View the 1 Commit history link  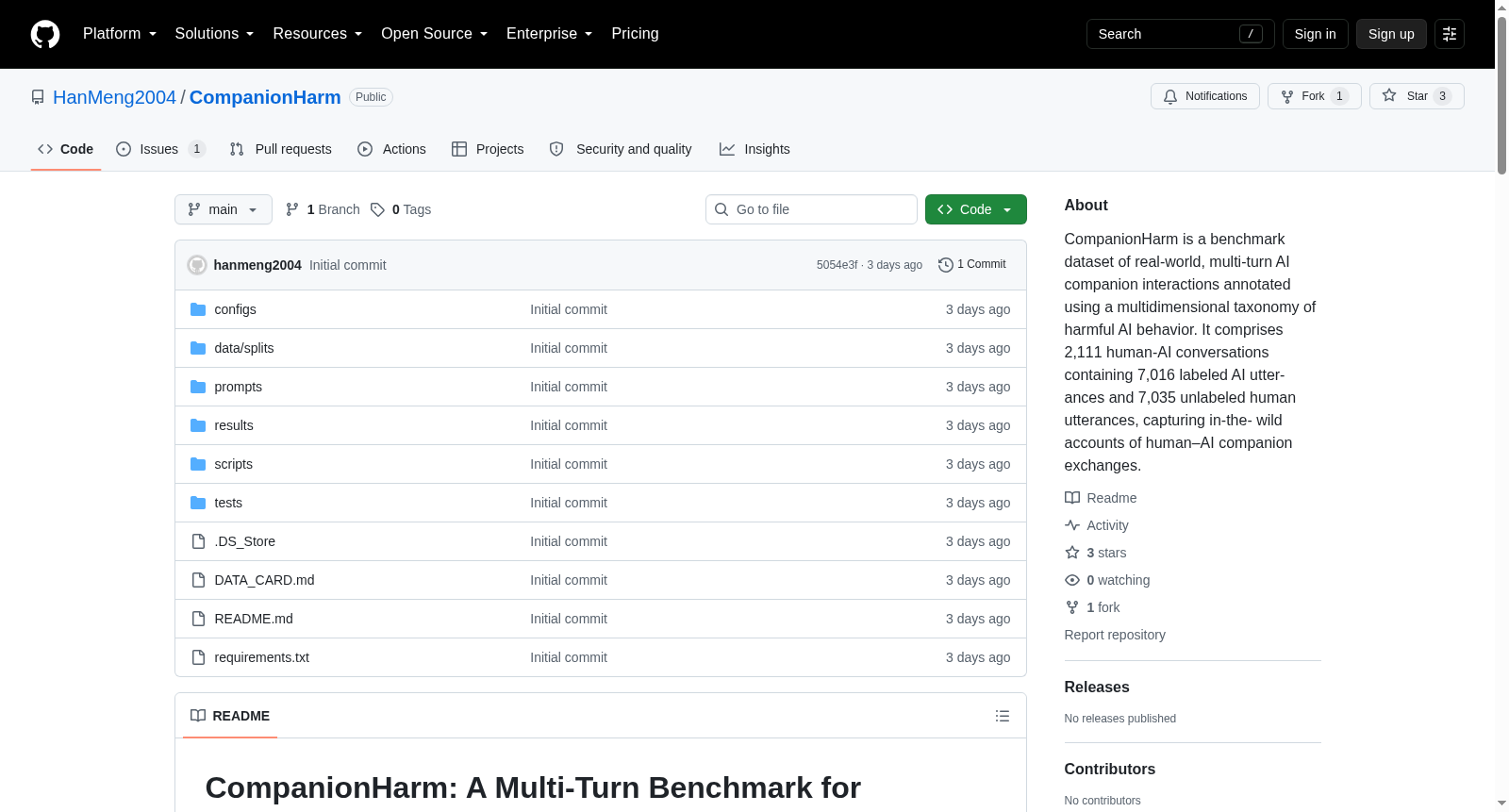click(x=972, y=265)
